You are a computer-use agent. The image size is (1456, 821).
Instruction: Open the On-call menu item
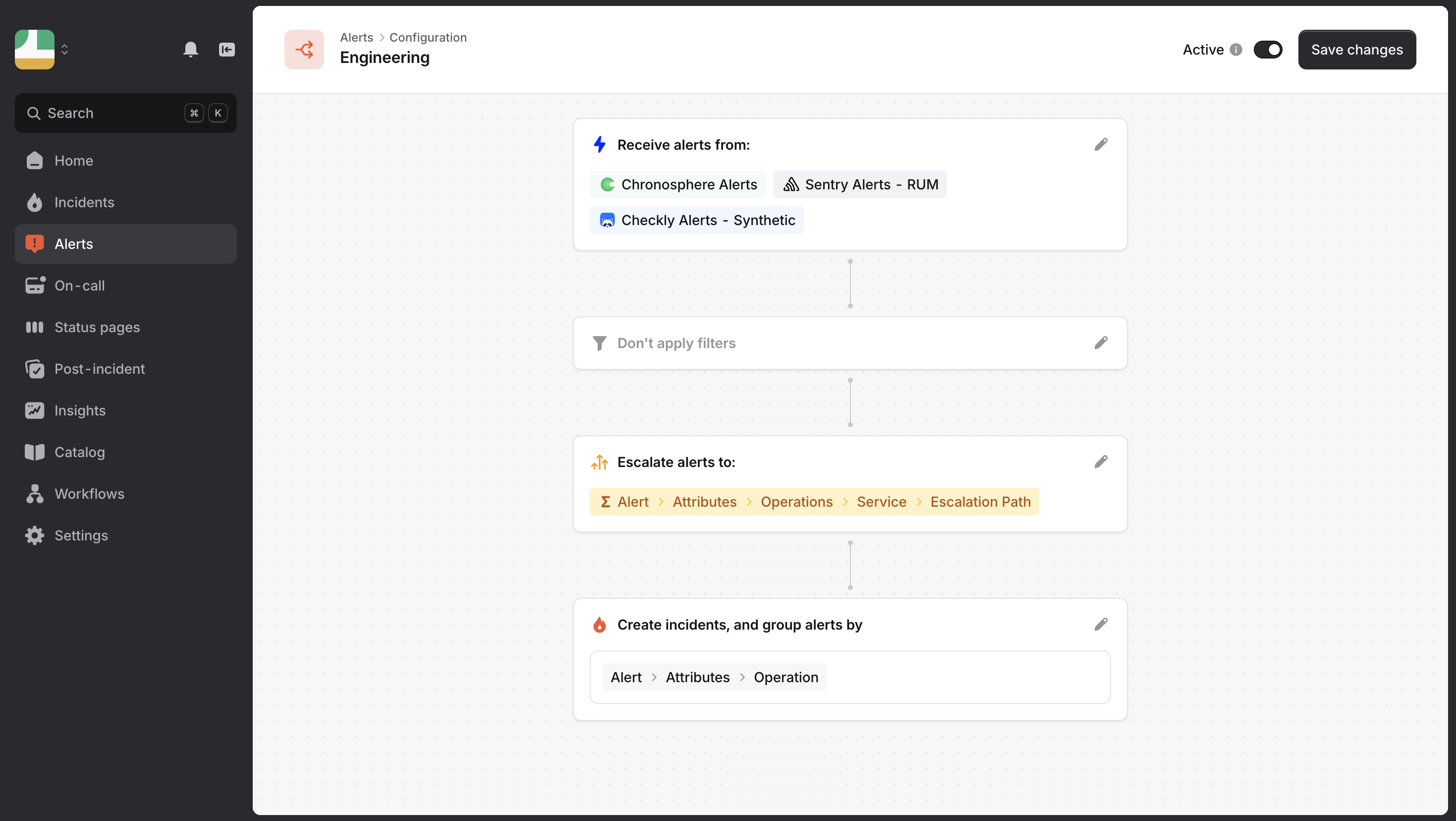80,286
